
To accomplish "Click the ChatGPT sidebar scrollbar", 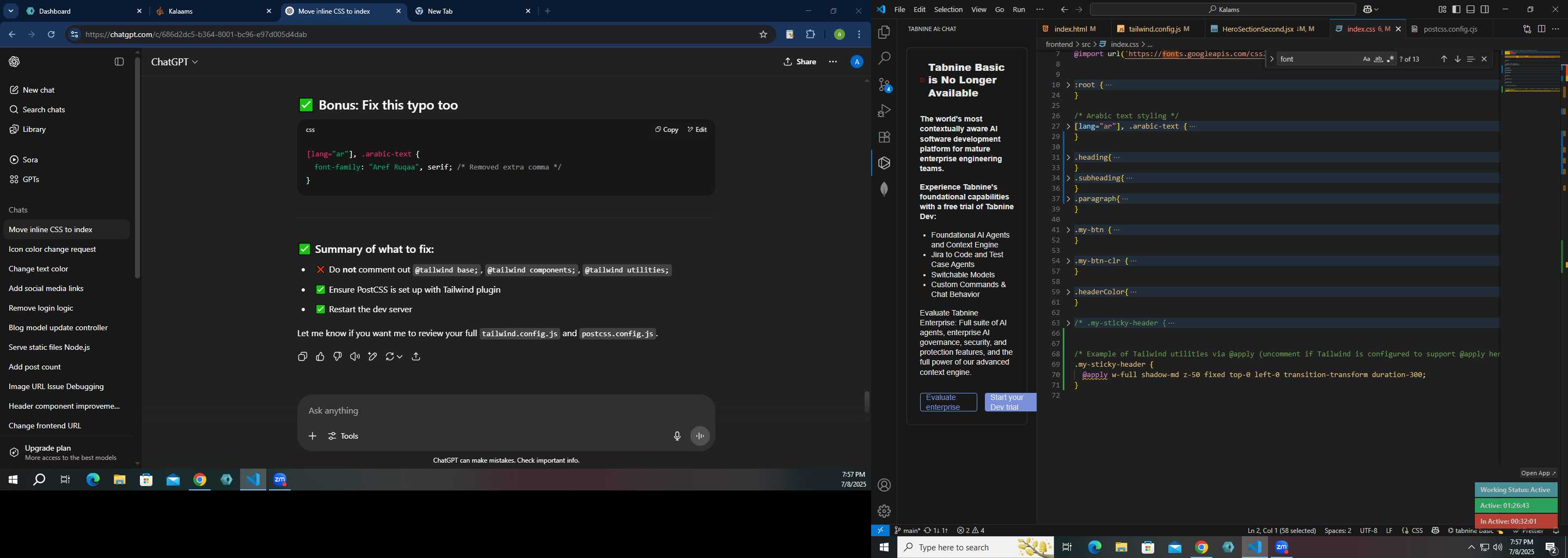I will pos(138,167).
